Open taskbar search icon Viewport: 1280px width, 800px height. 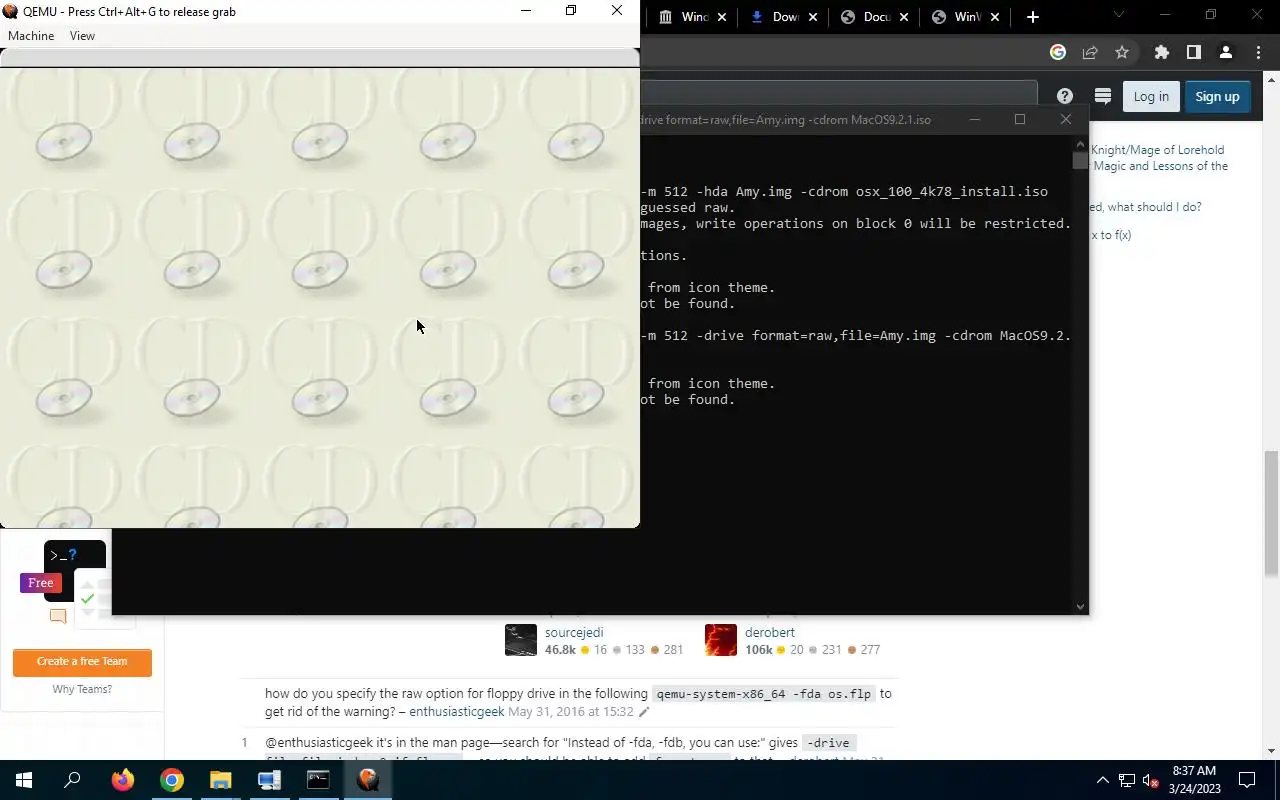click(72, 780)
